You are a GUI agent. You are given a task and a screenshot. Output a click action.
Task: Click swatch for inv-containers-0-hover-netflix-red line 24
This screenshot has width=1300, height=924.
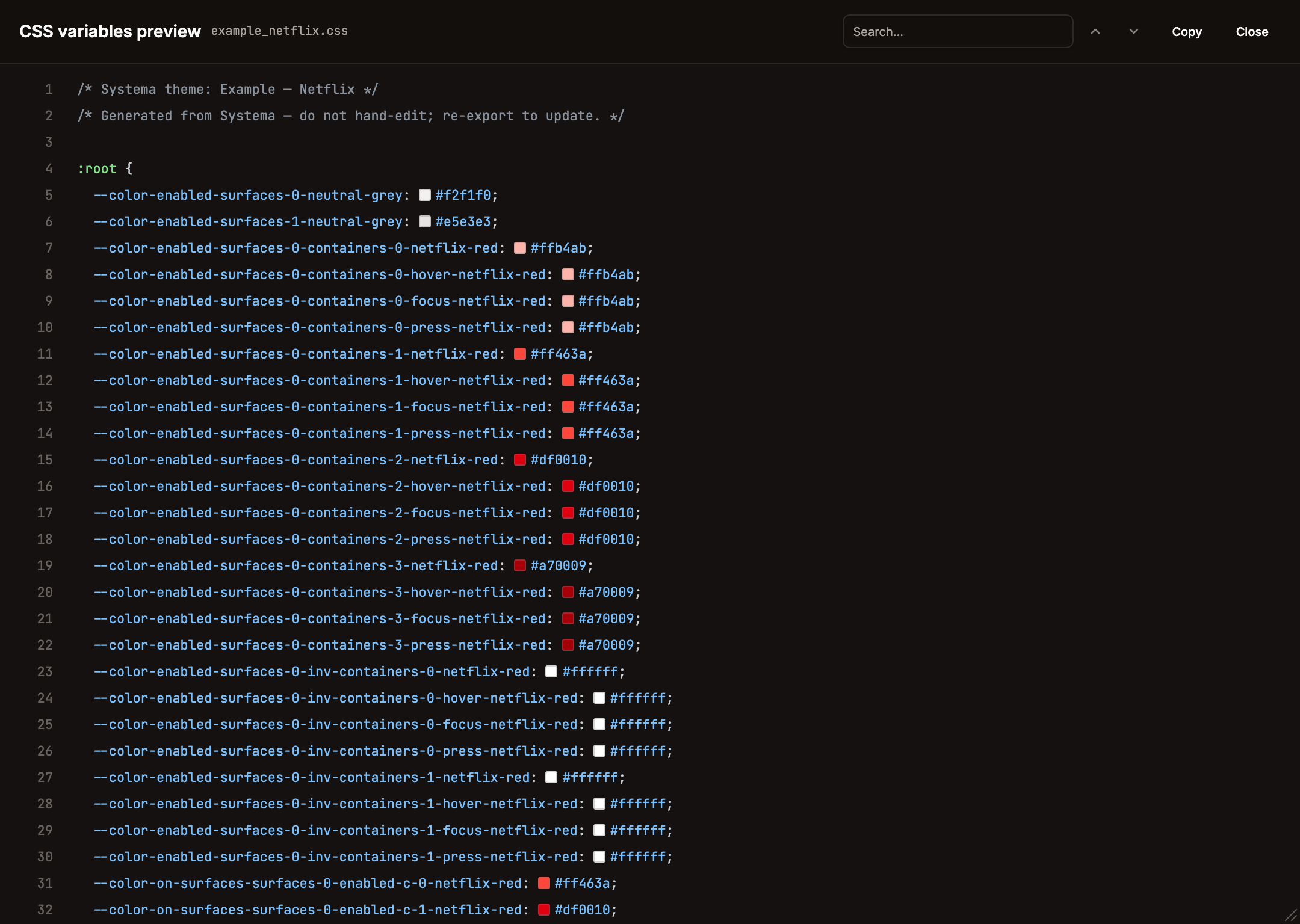pyautogui.click(x=599, y=698)
